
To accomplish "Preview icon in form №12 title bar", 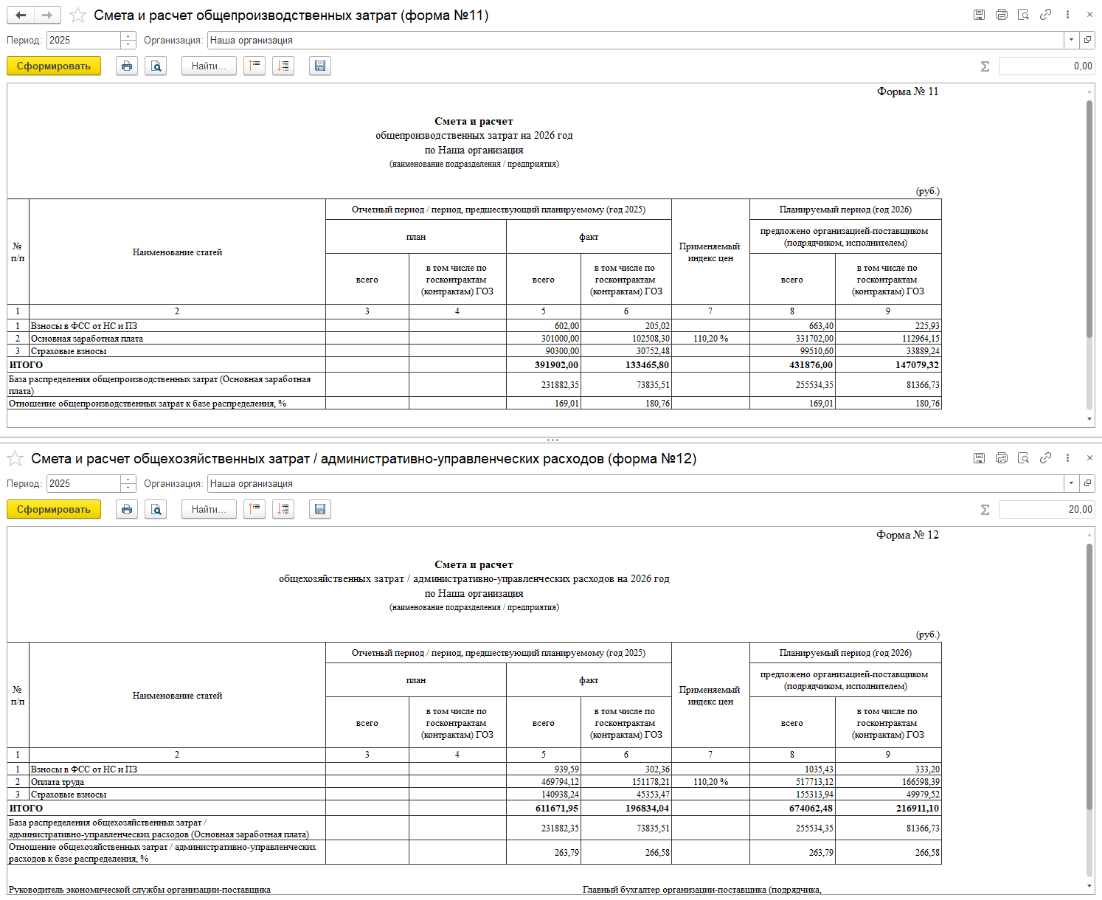I will coord(1023,458).
